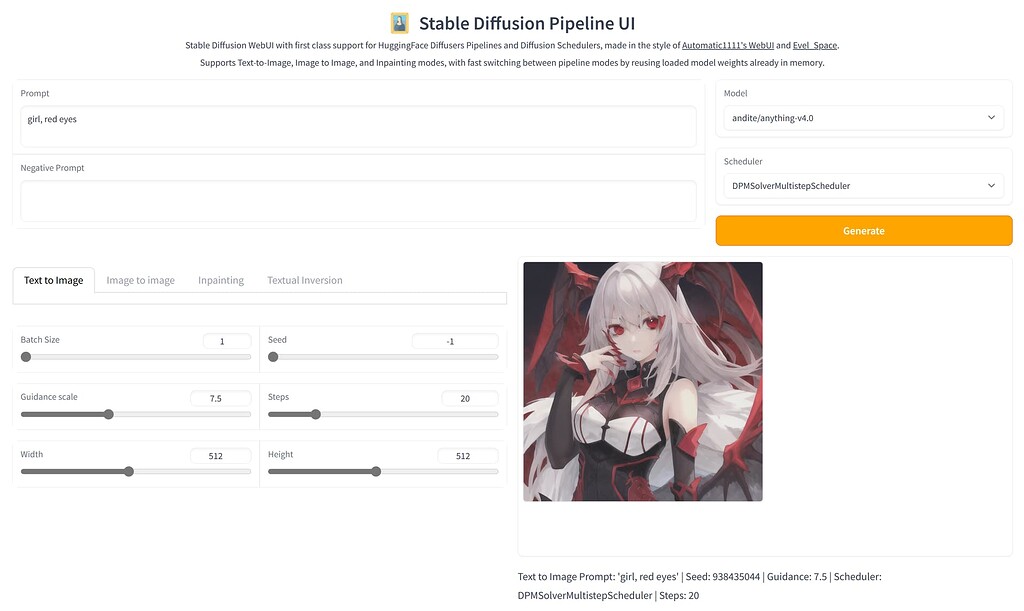The image size is (1024, 611).
Task: Open the Scheduler dropdown
Action: point(863,185)
